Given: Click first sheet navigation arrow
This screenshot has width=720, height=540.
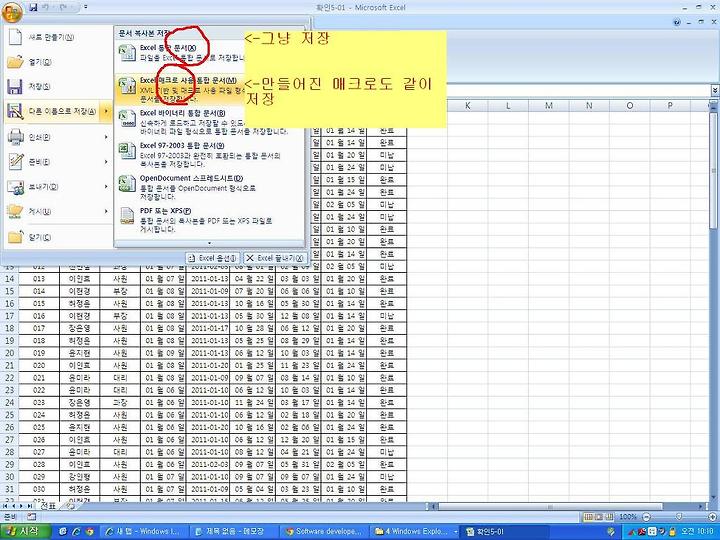Looking at the screenshot, I should point(5,506).
